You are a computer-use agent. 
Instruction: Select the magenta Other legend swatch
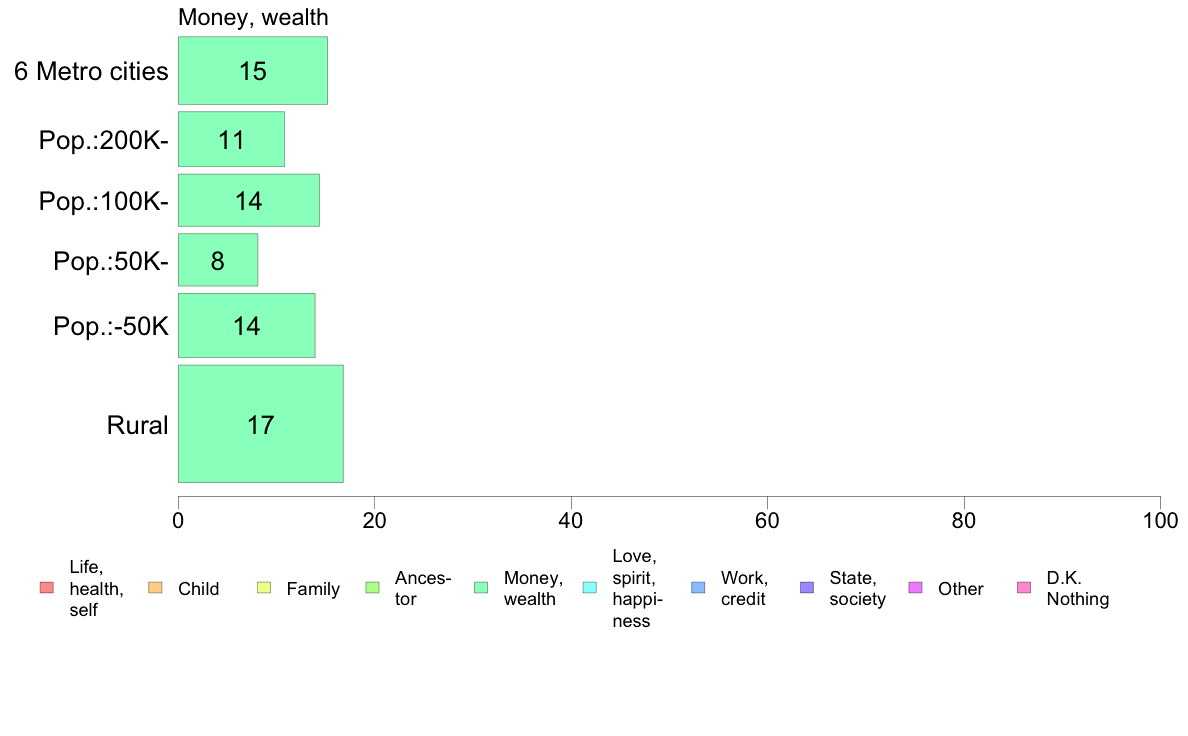tap(915, 587)
